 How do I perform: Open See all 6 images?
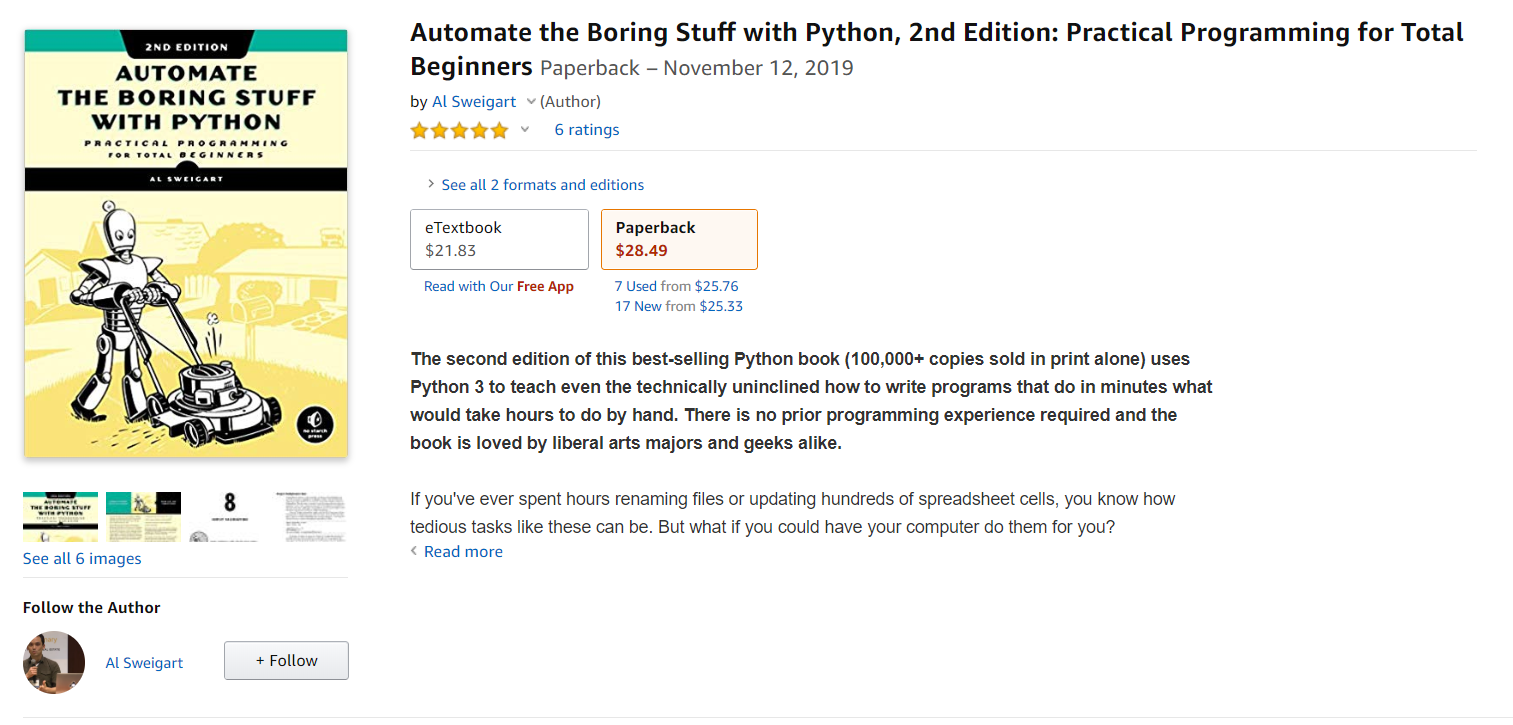(82, 558)
